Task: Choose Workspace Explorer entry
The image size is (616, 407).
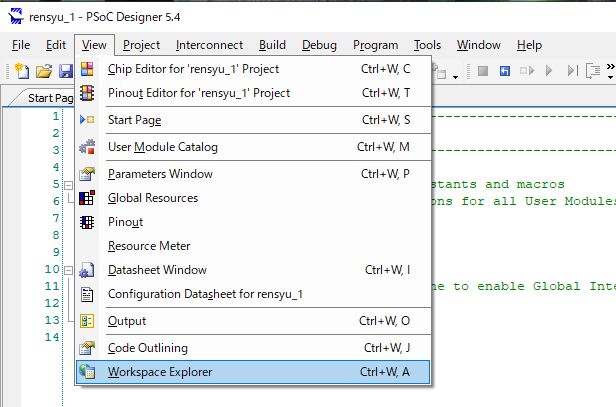Action: [x=253, y=372]
